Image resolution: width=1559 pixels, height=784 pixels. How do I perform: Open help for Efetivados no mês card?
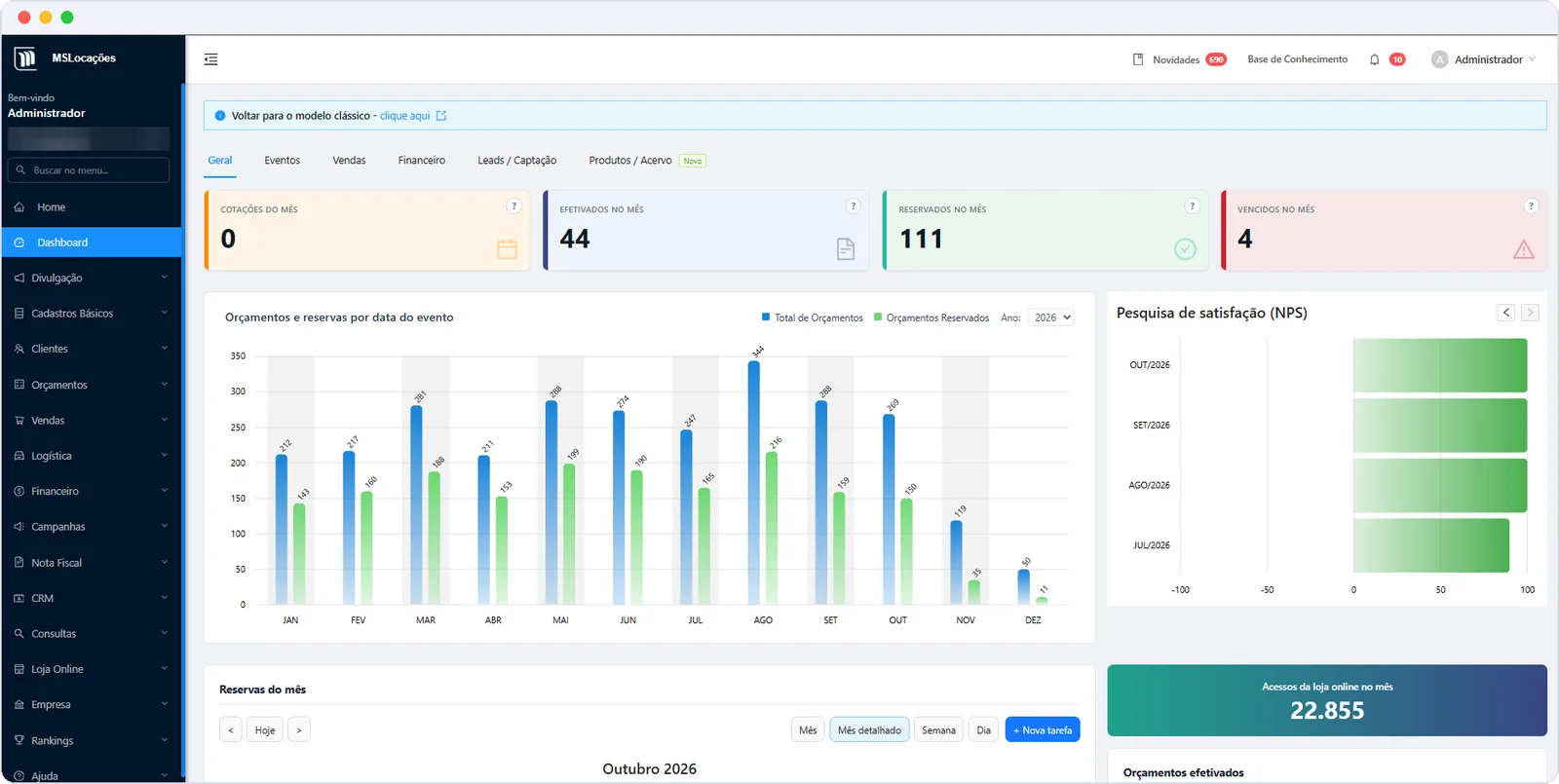coord(853,205)
